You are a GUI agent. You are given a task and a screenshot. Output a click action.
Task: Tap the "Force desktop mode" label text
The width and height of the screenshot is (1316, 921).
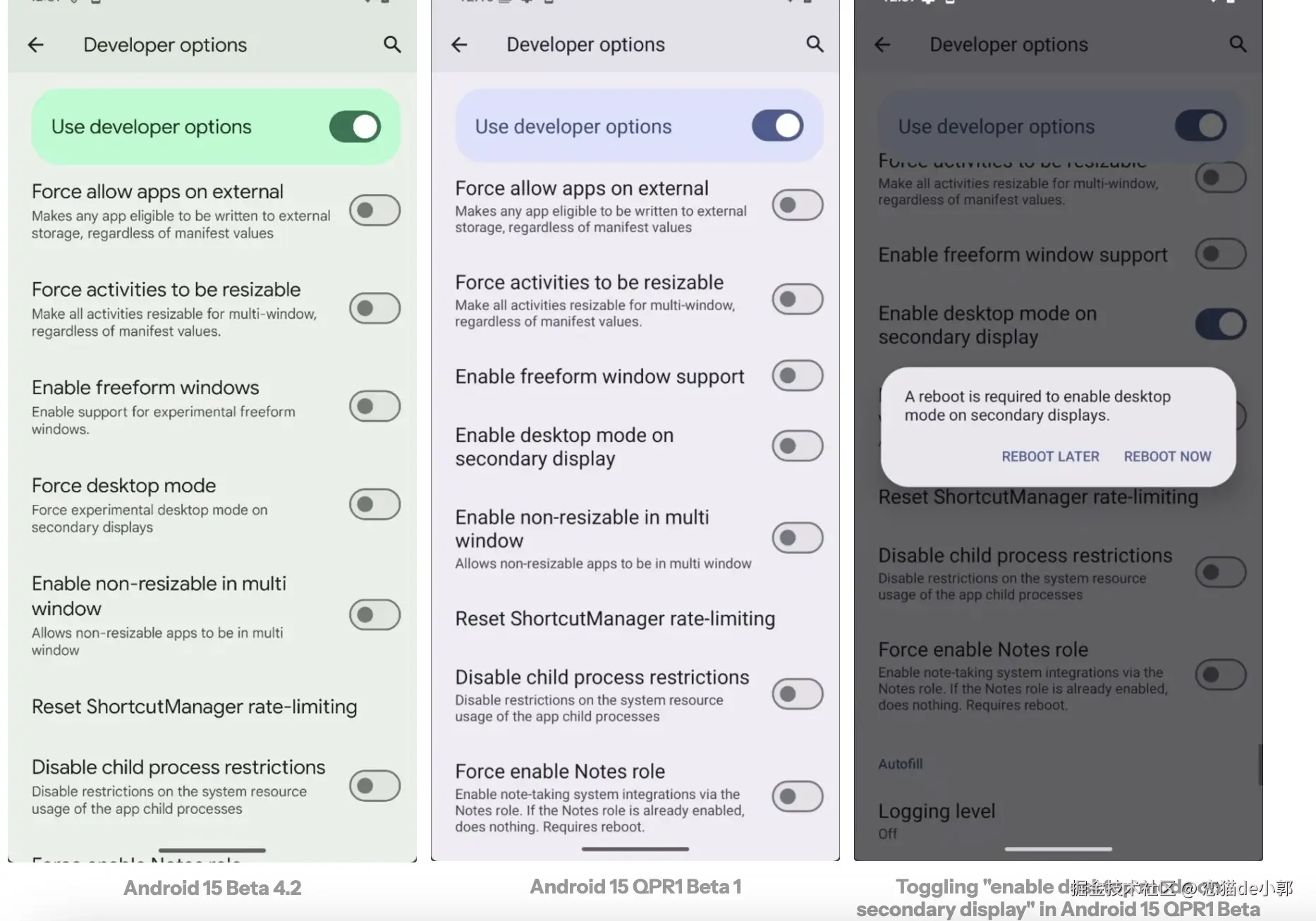(x=123, y=486)
